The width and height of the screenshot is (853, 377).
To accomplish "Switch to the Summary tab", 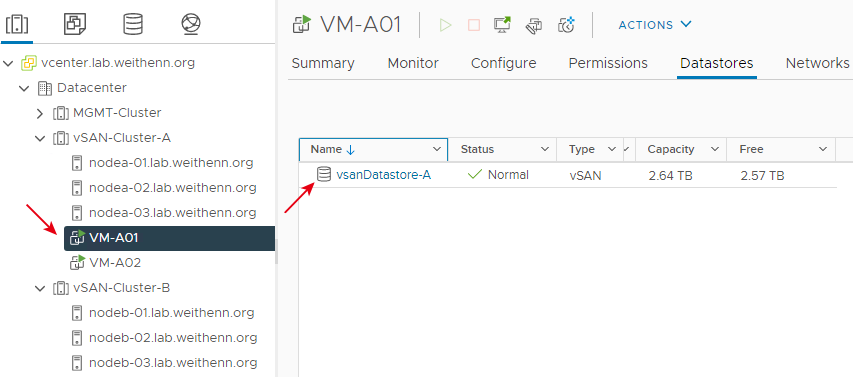I will click(323, 63).
